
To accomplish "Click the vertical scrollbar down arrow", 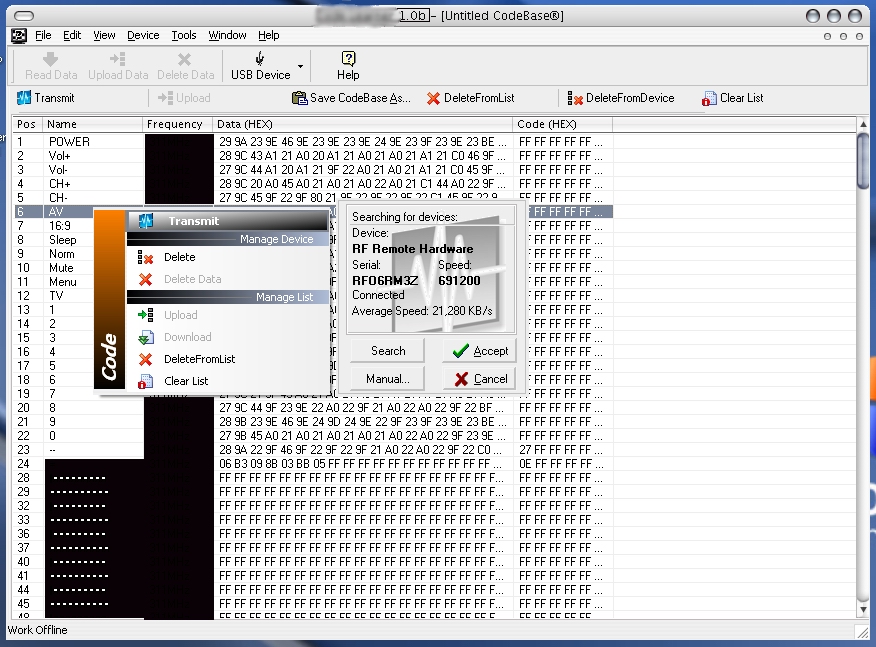I will (863, 610).
